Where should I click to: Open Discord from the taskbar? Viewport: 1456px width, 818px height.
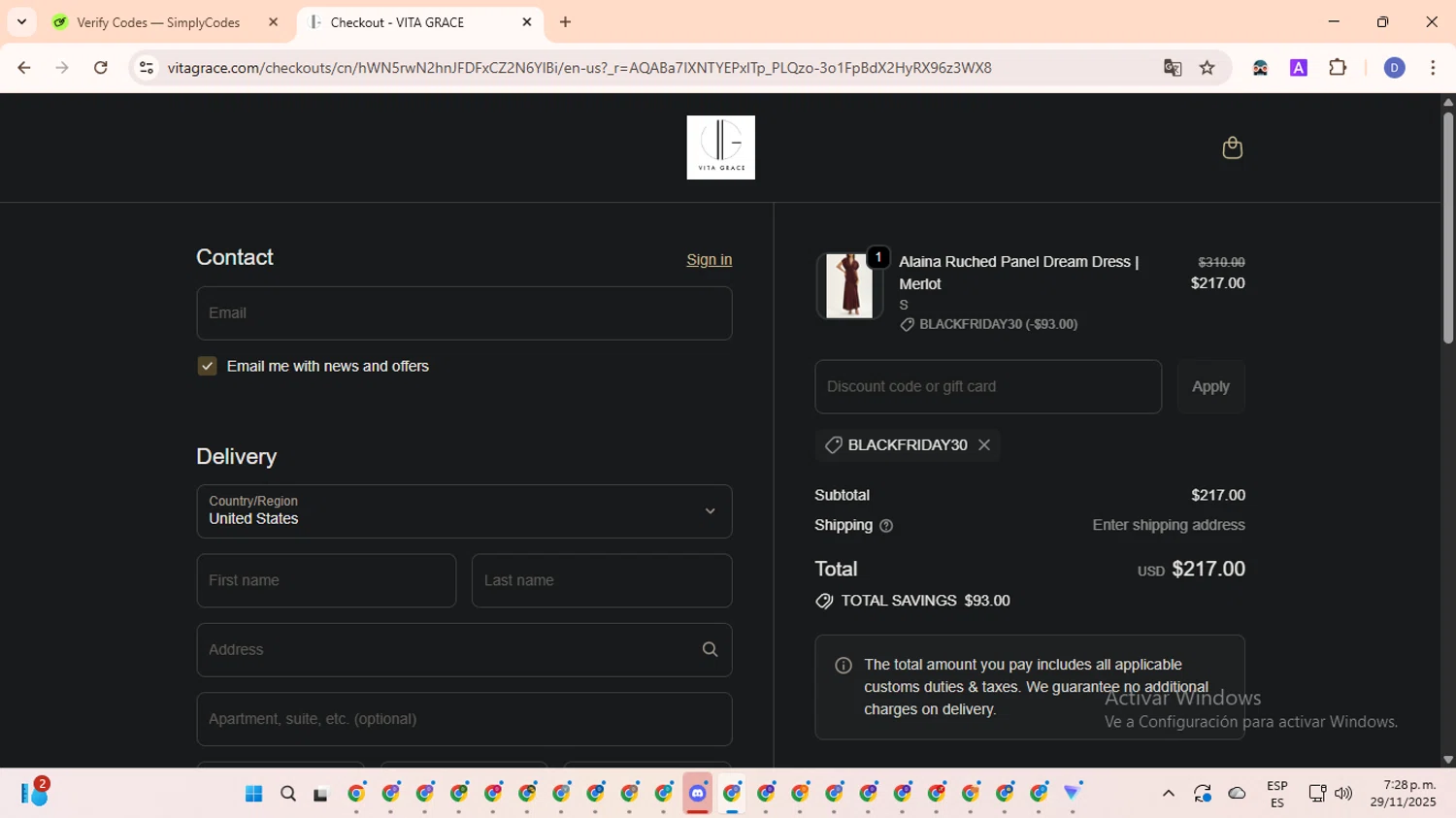coord(698,793)
